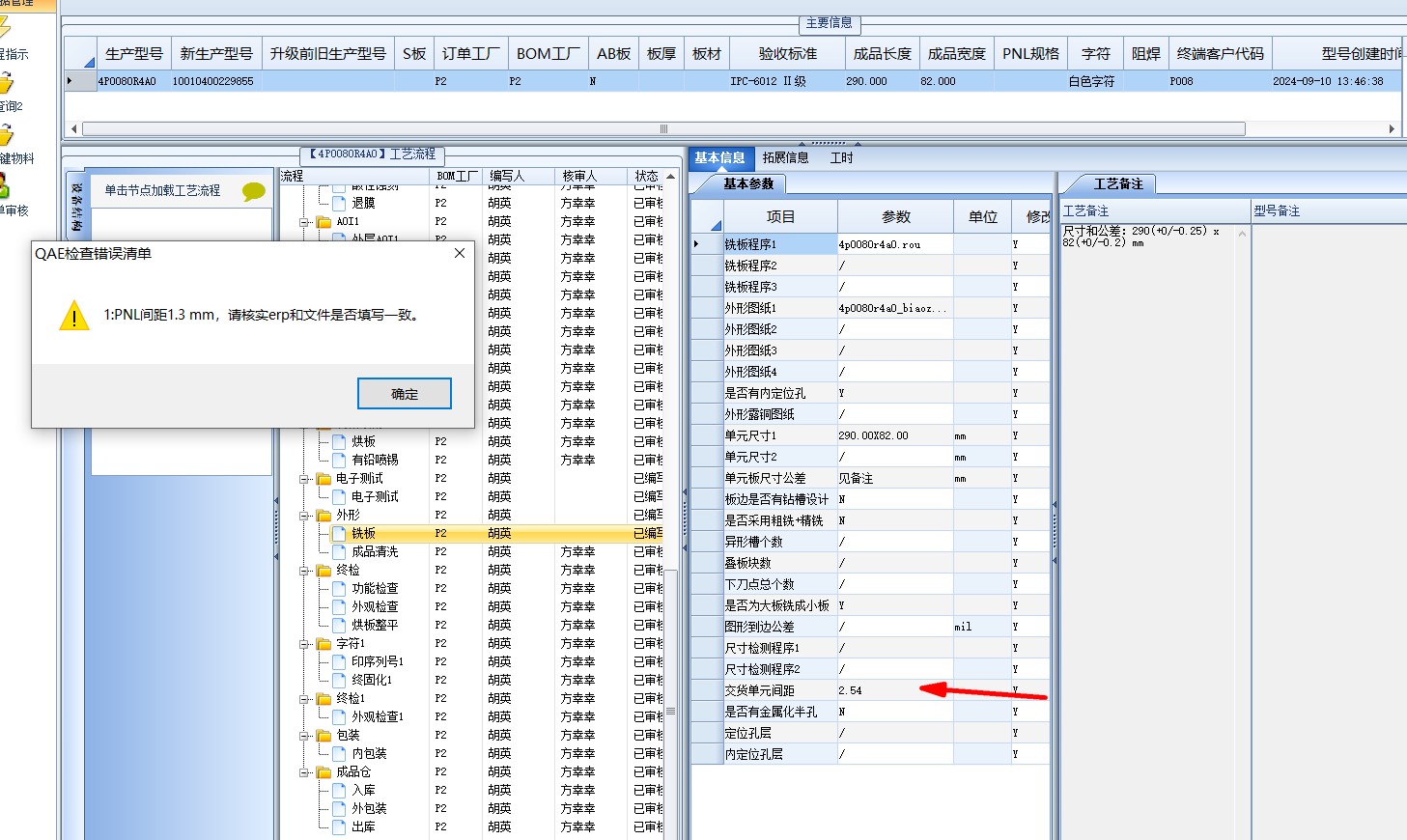Click the document icon of 铣板
The height and width of the screenshot is (840, 1407).
click(x=339, y=533)
